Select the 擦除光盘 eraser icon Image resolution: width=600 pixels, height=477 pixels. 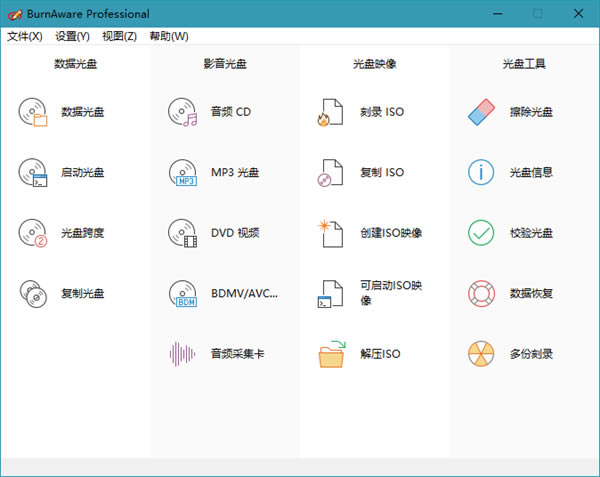click(x=481, y=112)
